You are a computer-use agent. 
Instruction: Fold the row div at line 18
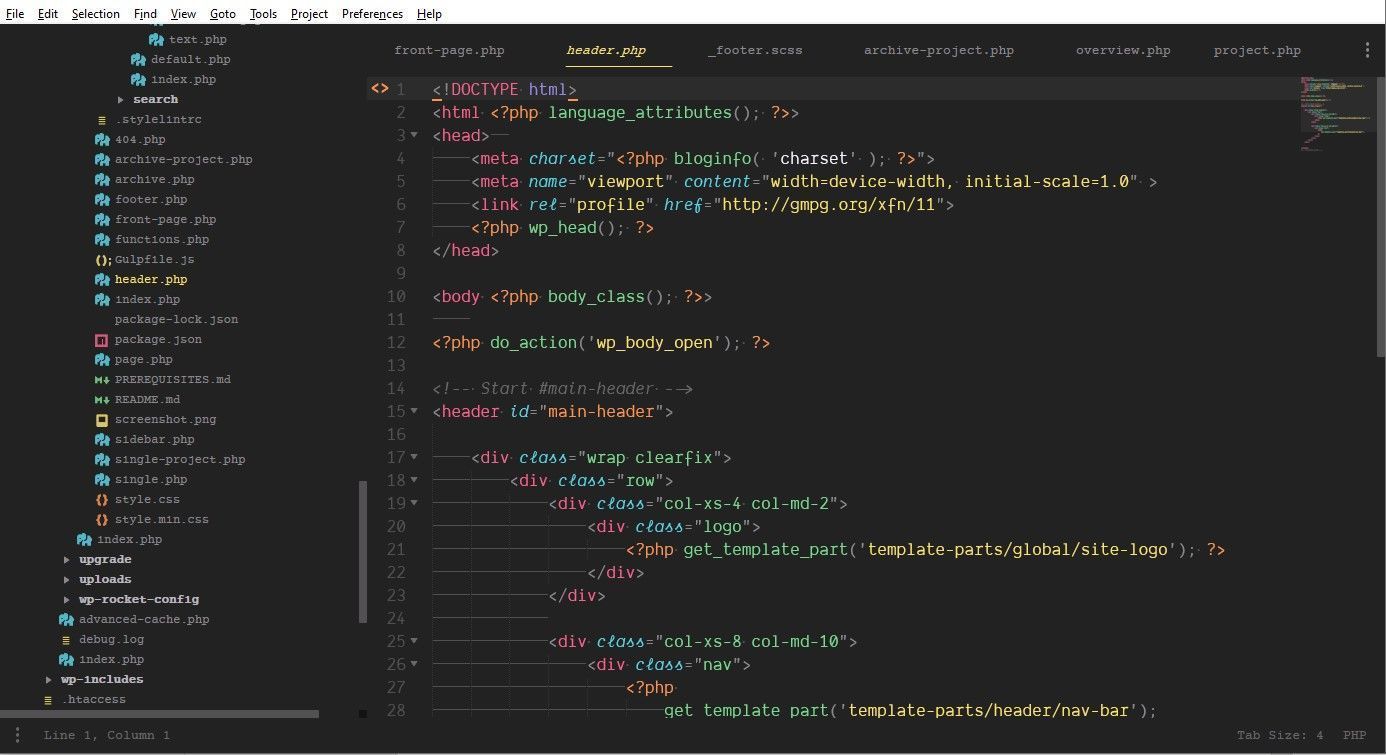[x=414, y=480]
